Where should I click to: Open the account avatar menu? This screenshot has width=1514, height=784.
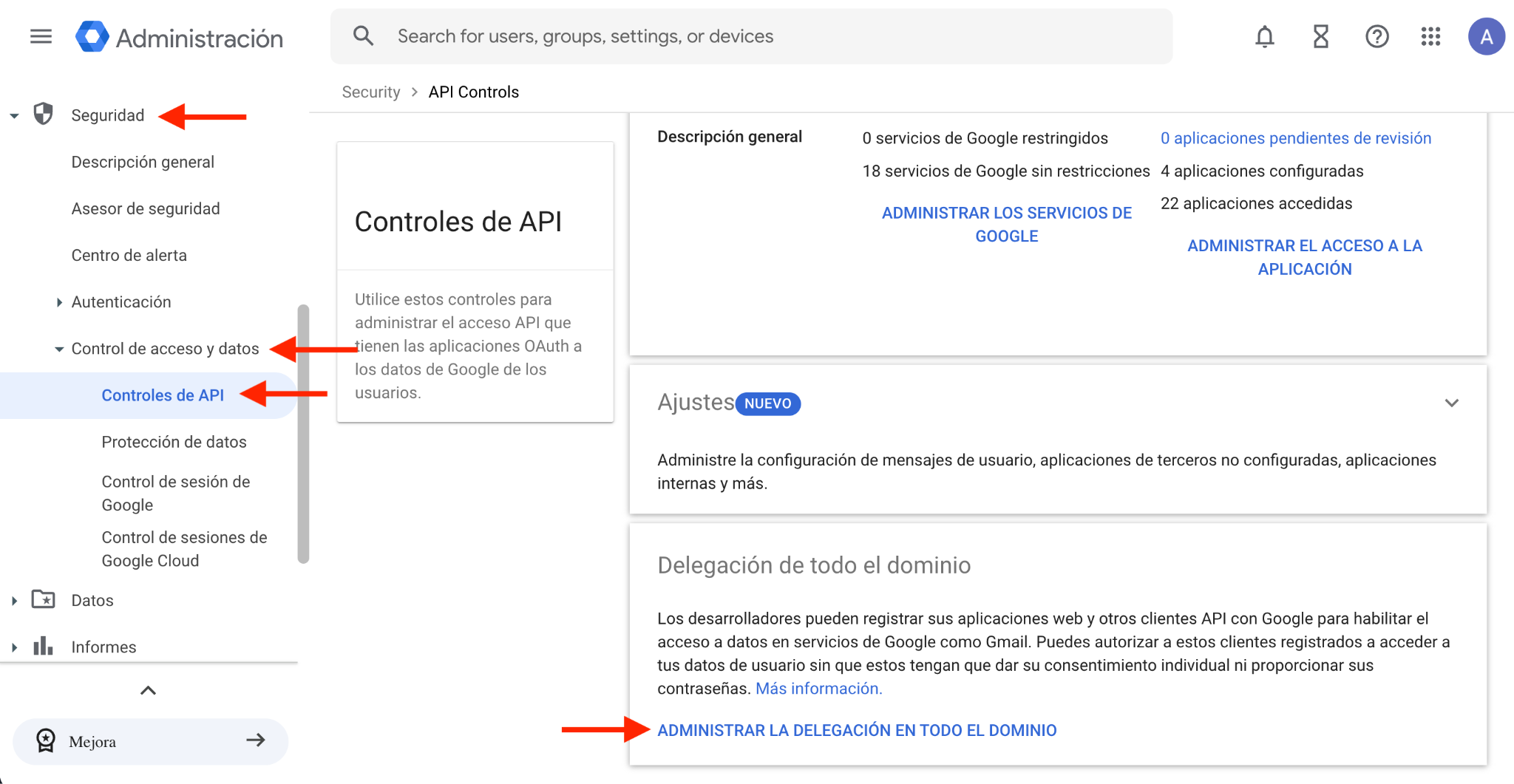[1486, 36]
